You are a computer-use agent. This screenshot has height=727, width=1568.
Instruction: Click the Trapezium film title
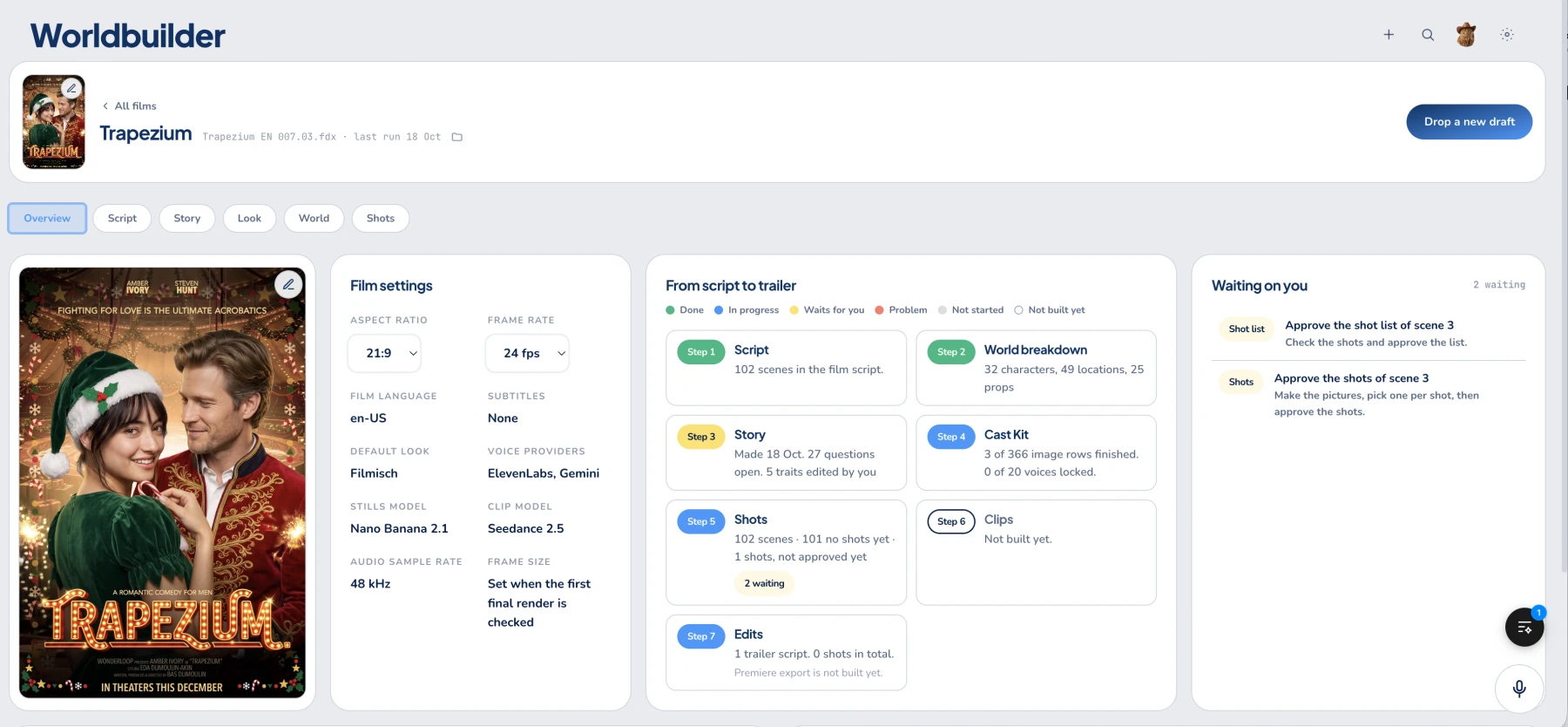145,133
